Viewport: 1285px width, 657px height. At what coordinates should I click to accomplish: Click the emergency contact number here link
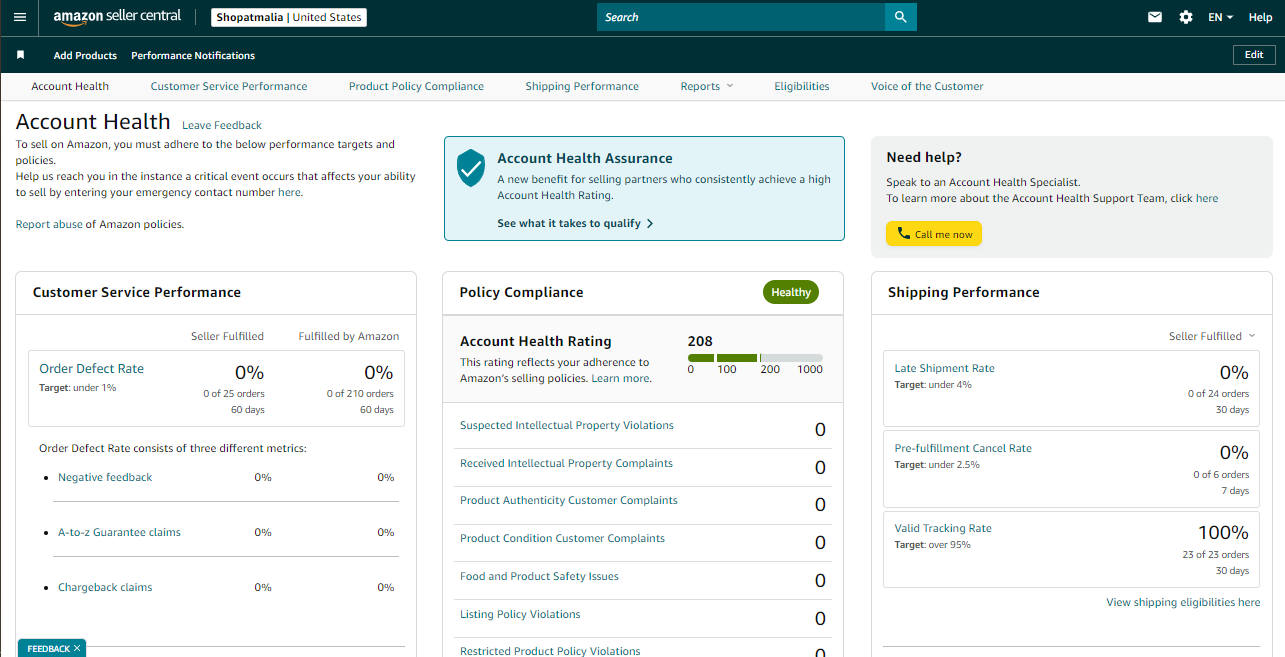pyautogui.click(x=289, y=192)
